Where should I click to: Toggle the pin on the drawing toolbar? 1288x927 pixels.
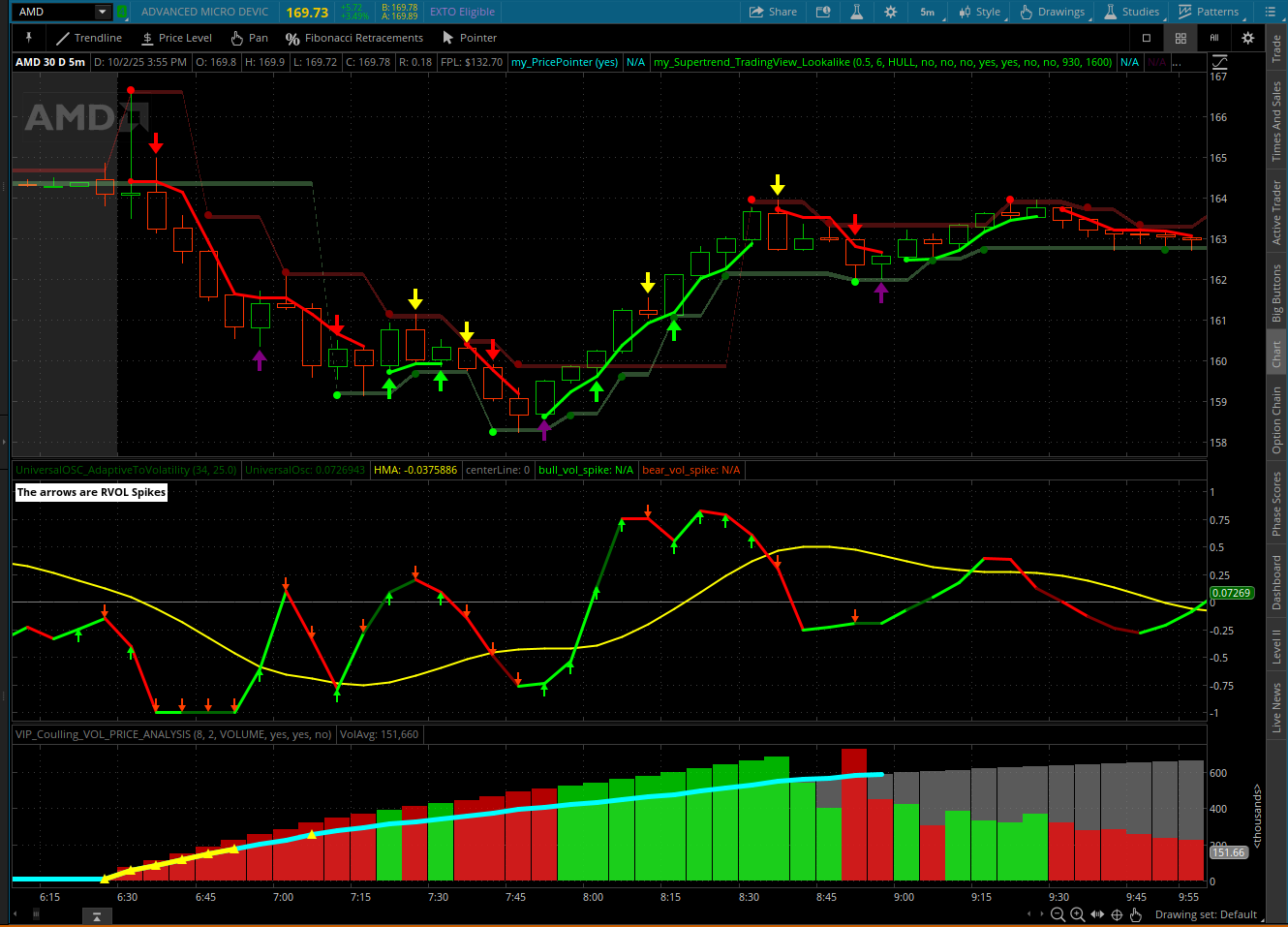coord(29,38)
